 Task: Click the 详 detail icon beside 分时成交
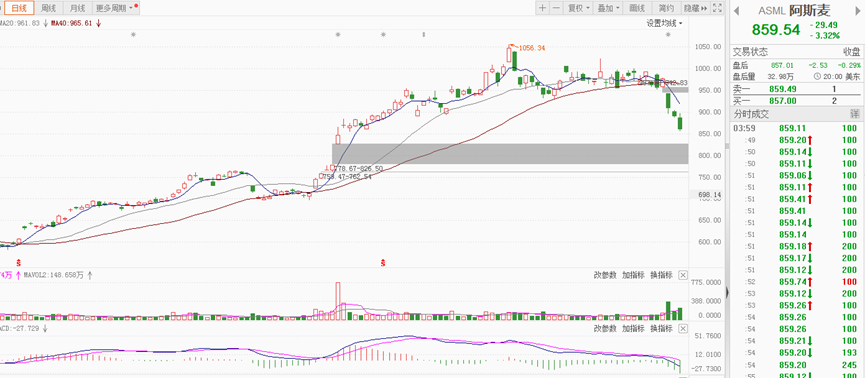click(x=855, y=114)
